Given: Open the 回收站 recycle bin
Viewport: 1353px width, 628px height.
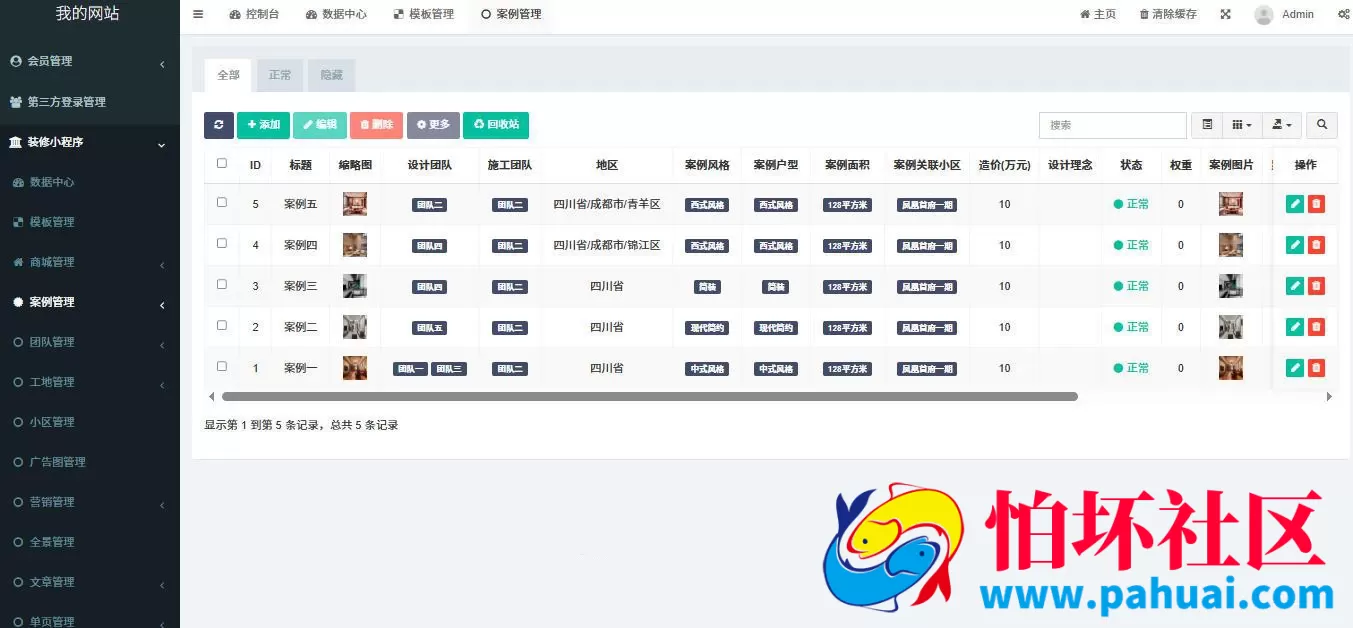Looking at the screenshot, I should (497, 125).
